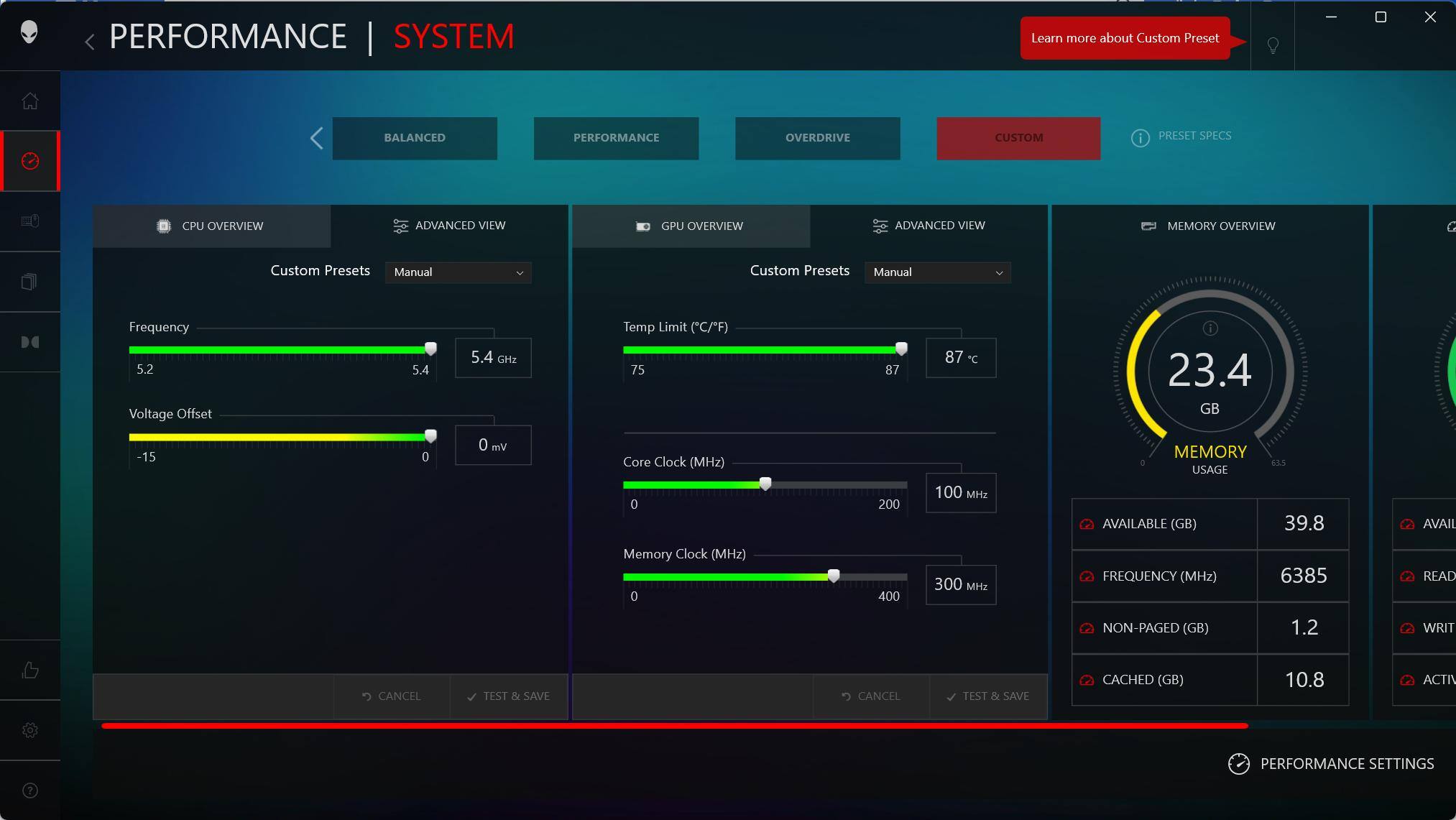Click the lightbulb tips icon
1456x820 pixels.
pyautogui.click(x=1273, y=46)
